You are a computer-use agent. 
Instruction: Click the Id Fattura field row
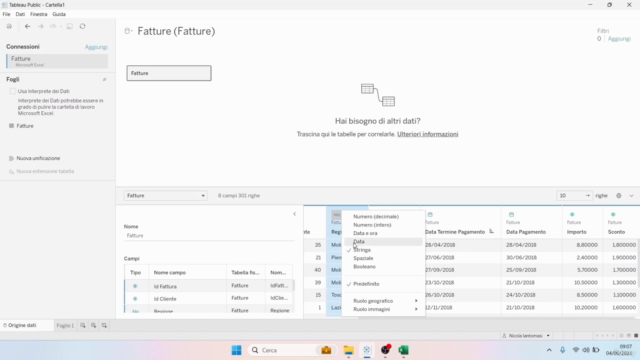click(x=209, y=286)
